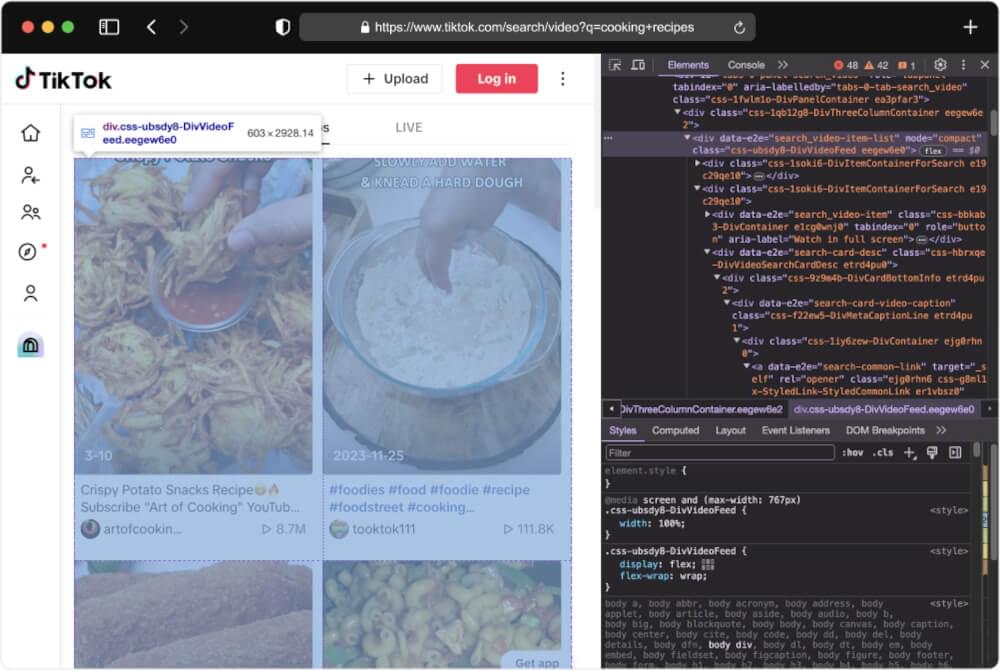The height and width of the screenshot is (670, 1000).
Task: Toggle the .cls class editor
Action: 883,453
